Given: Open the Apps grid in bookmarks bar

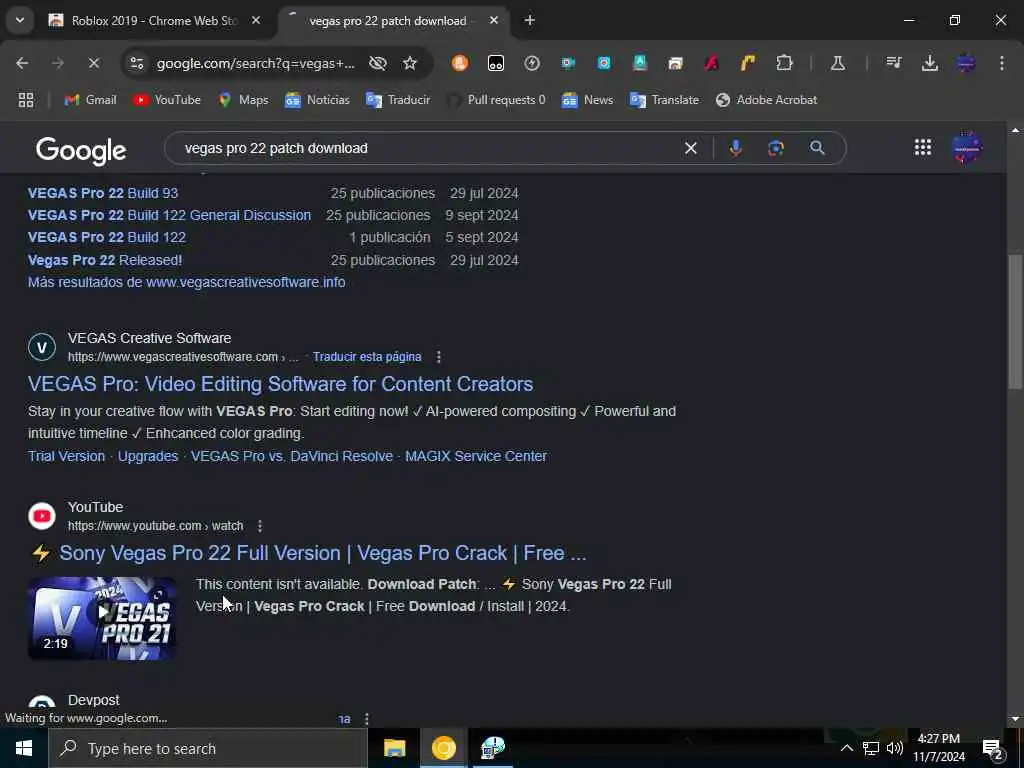Looking at the screenshot, I should coord(26,100).
